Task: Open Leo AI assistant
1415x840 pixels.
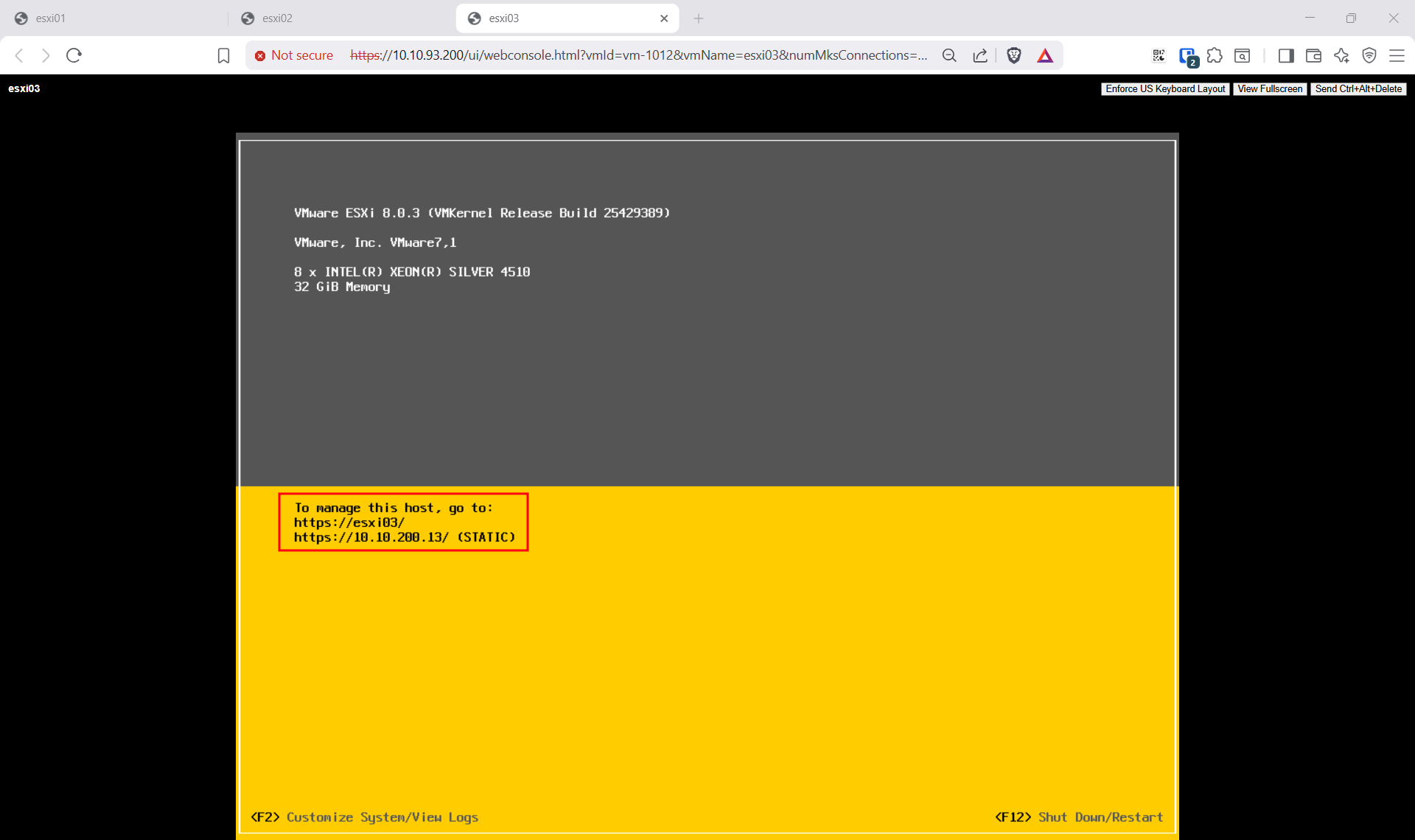Action: pyautogui.click(x=1341, y=55)
